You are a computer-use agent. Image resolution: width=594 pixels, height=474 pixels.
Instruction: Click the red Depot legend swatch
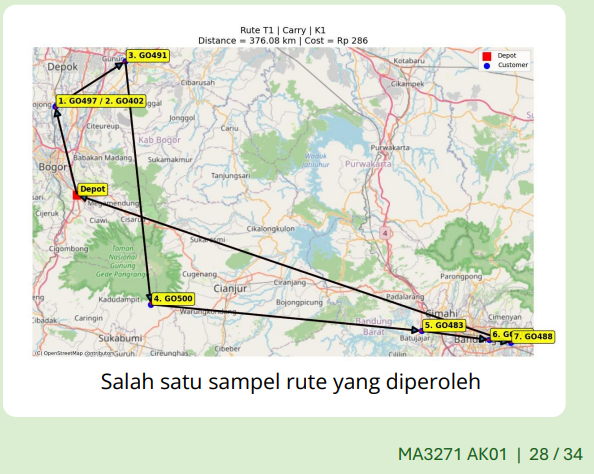point(487,56)
